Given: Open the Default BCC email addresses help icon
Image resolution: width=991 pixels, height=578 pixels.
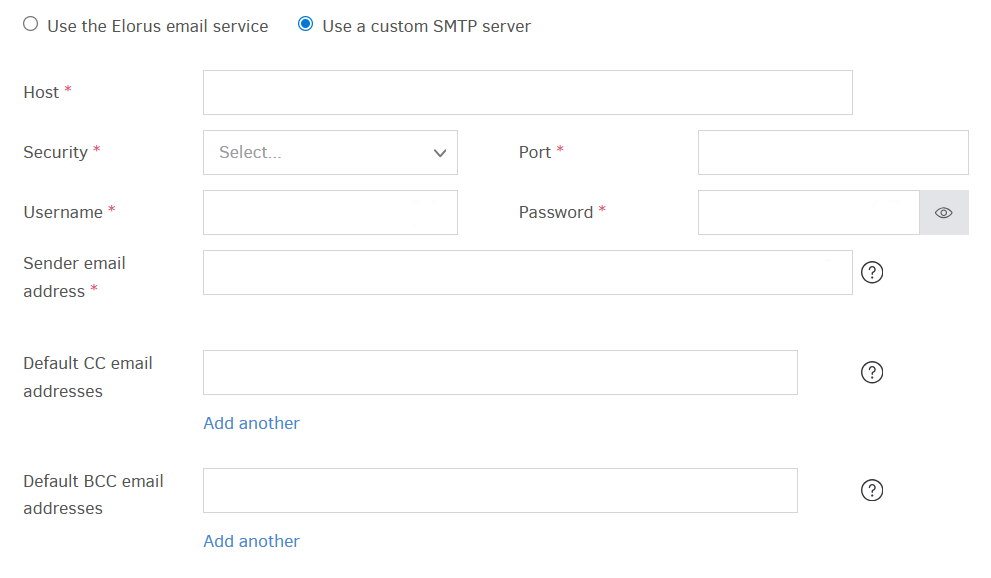Looking at the screenshot, I should (871, 490).
